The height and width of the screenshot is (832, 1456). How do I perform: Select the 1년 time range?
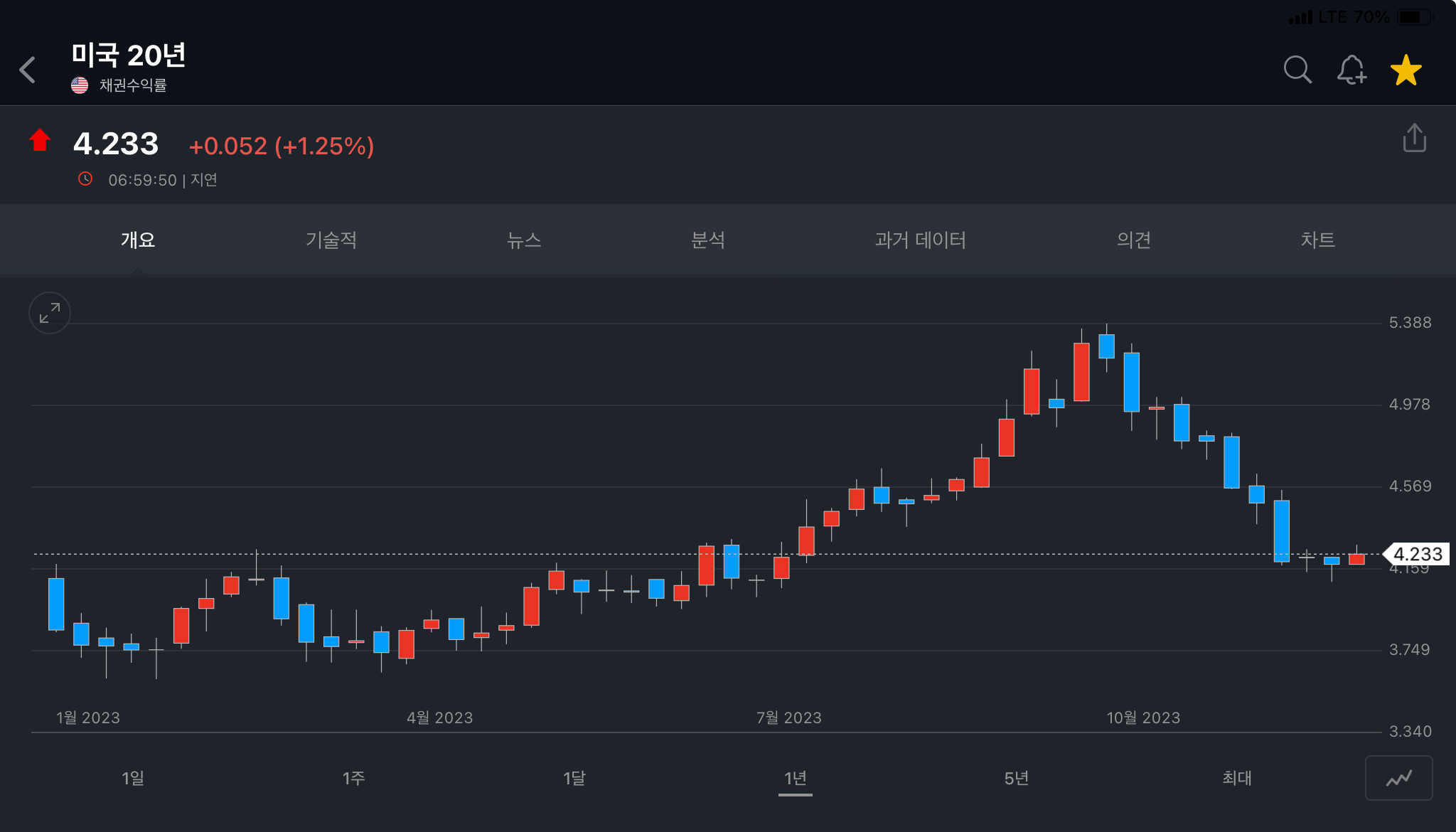coord(796,779)
